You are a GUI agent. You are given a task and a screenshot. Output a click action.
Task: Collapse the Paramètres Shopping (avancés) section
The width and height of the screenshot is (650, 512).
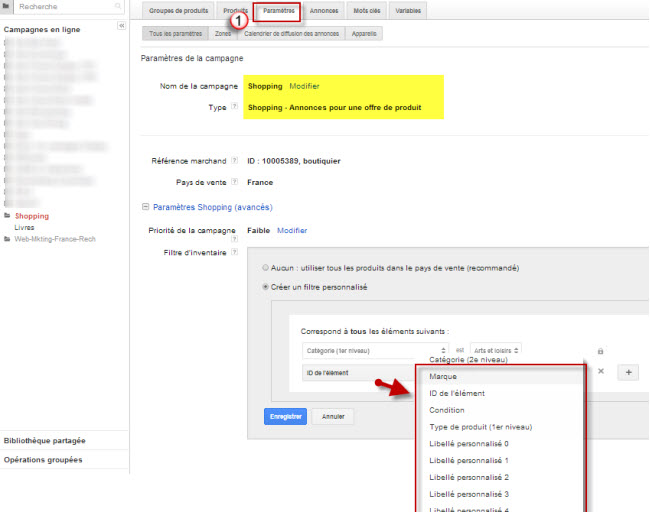[146, 206]
